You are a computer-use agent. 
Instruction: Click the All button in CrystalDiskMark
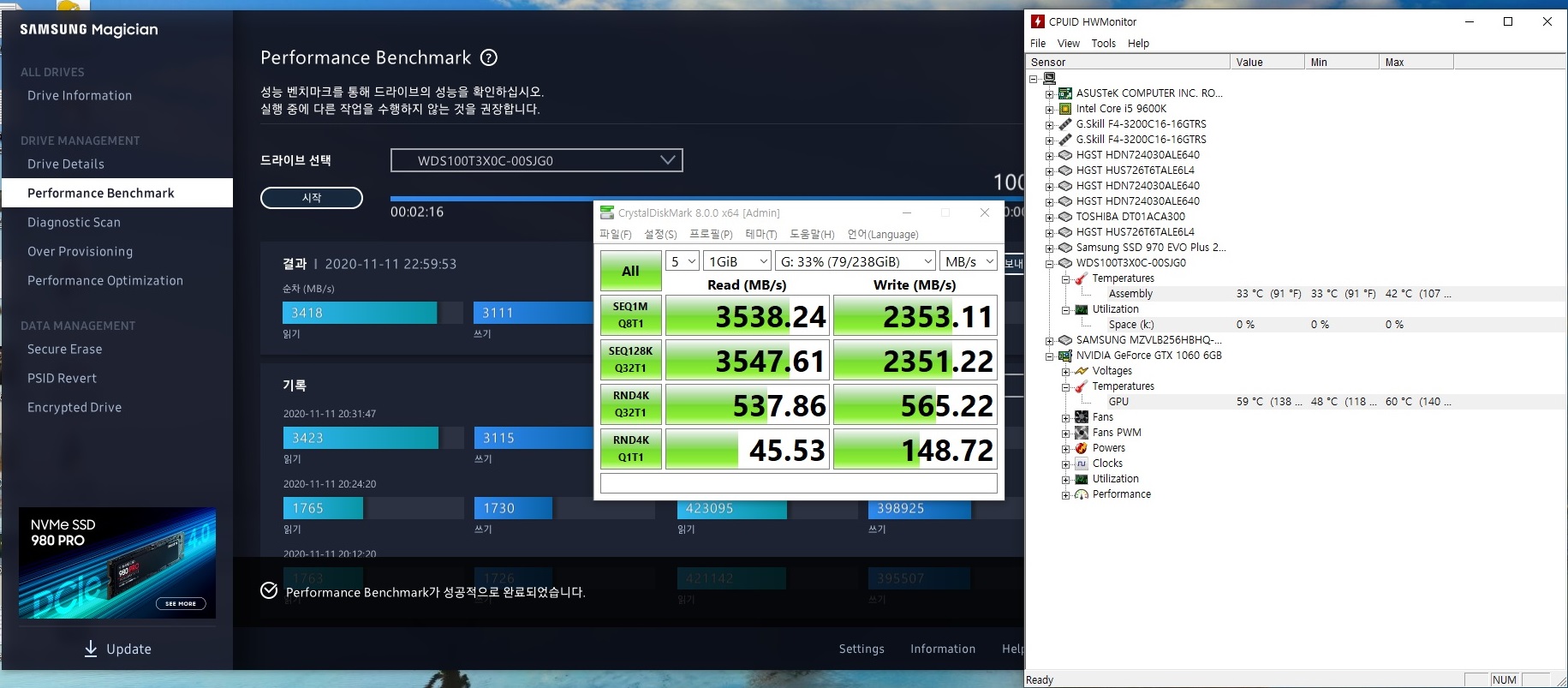point(630,271)
